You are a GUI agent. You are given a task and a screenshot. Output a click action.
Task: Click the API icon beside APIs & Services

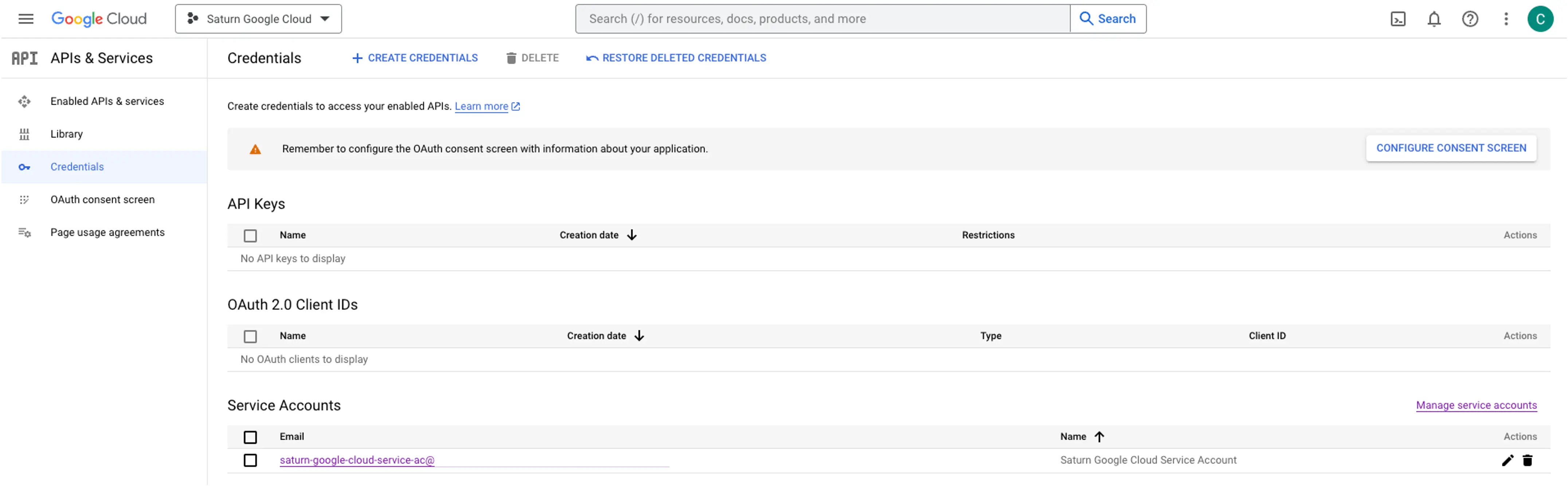coord(24,58)
